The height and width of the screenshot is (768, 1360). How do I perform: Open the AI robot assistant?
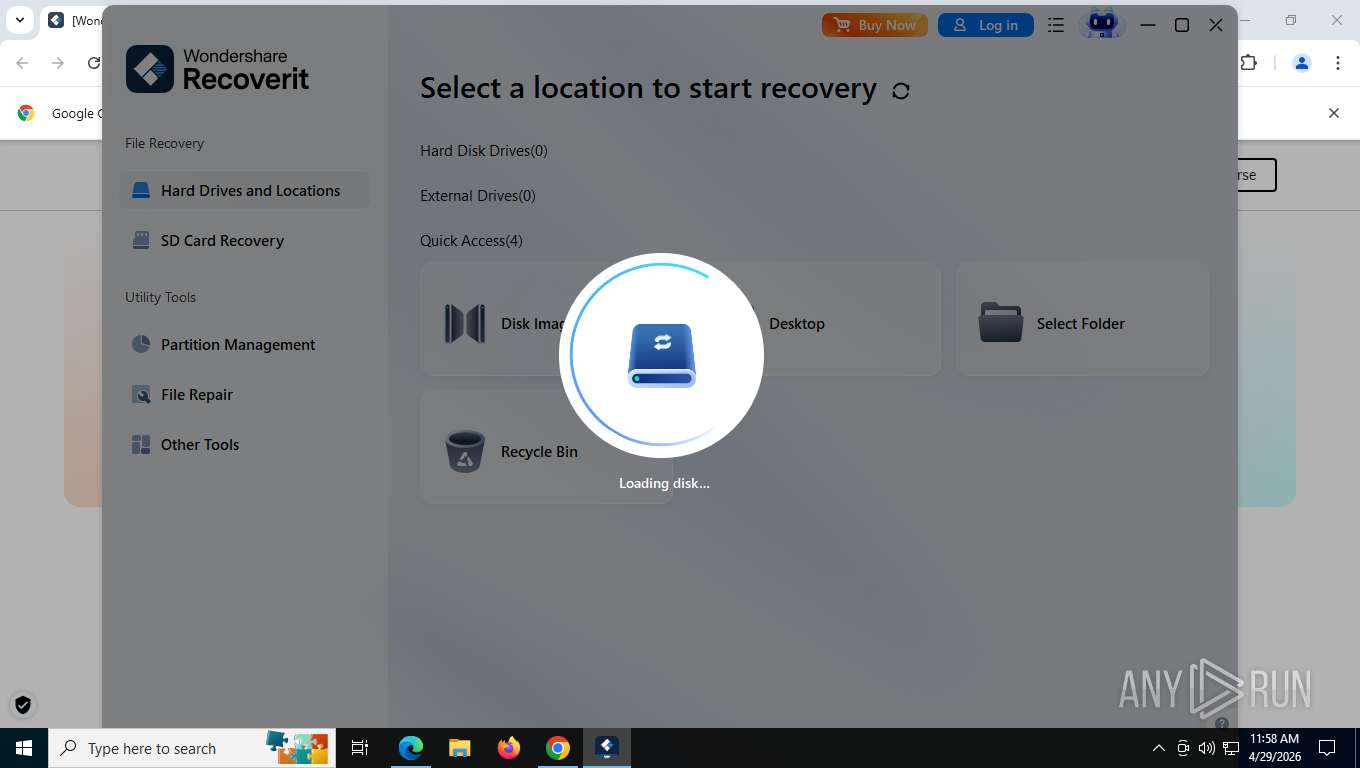1102,23
